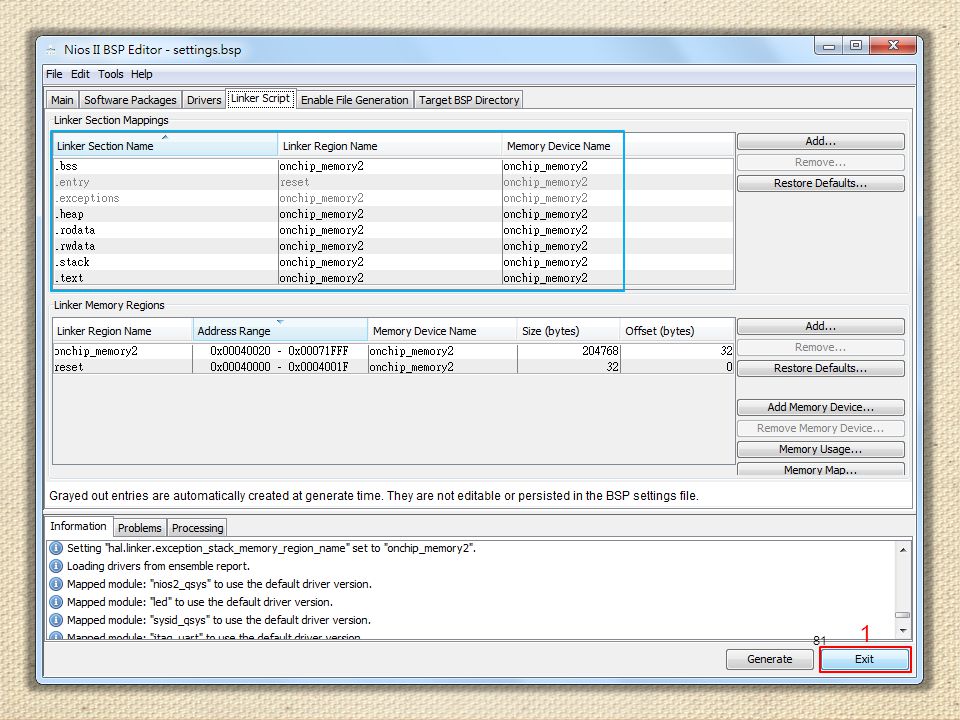Open the Help menu

(141, 74)
